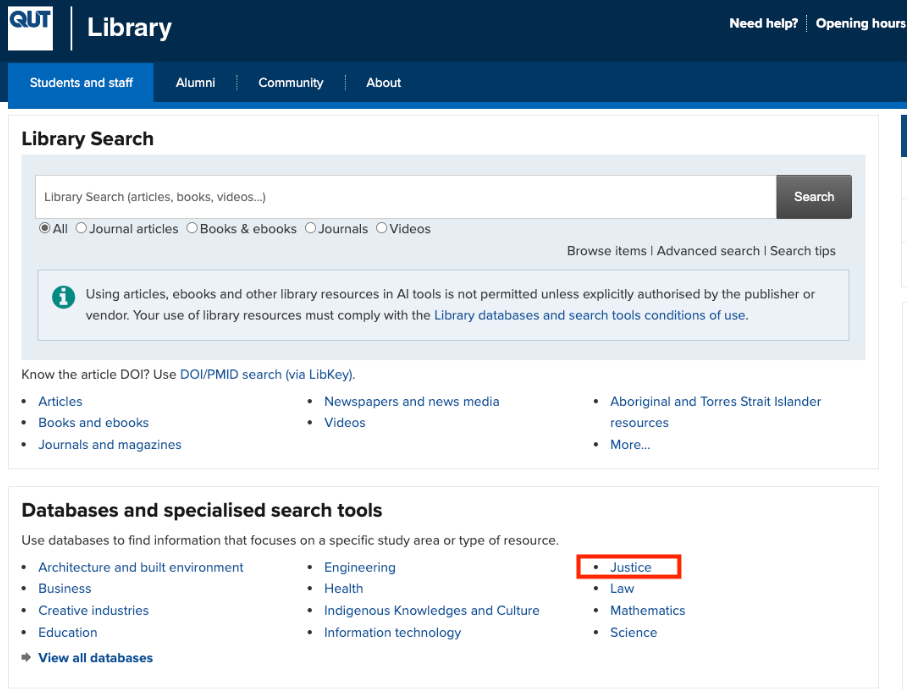907x692 pixels.
Task: Open the Justice databases link
Action: point(630,567)
